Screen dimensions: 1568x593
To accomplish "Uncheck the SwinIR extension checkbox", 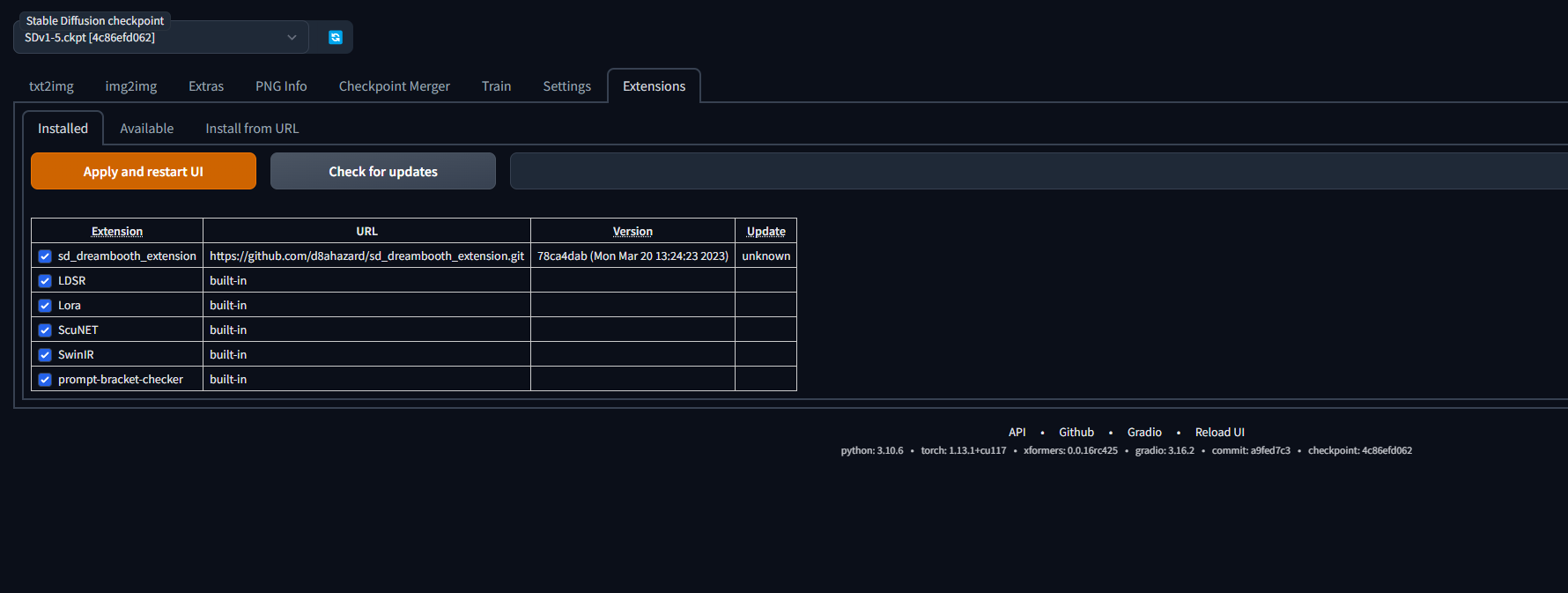I will 45,355.
